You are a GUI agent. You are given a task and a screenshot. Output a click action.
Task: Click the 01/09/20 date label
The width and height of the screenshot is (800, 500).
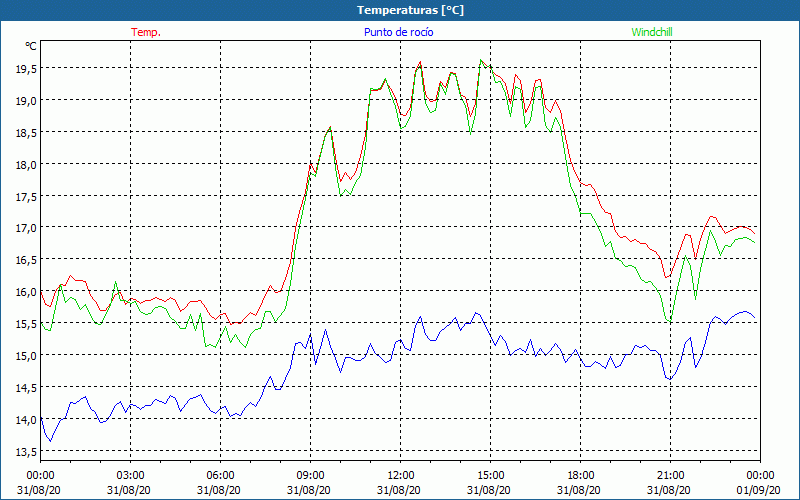pyautogui.click(x=759, y=490)
